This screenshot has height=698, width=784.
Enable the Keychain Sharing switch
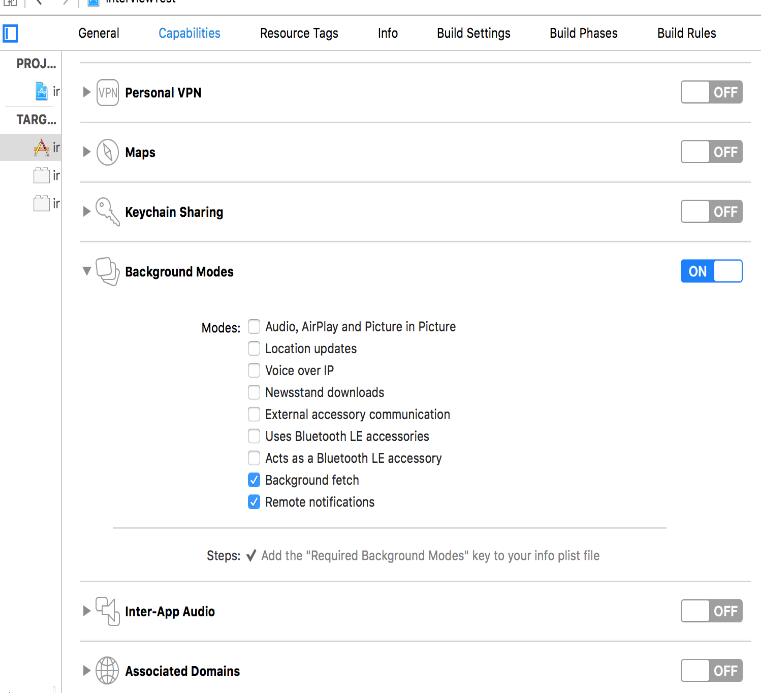point(711,211)
